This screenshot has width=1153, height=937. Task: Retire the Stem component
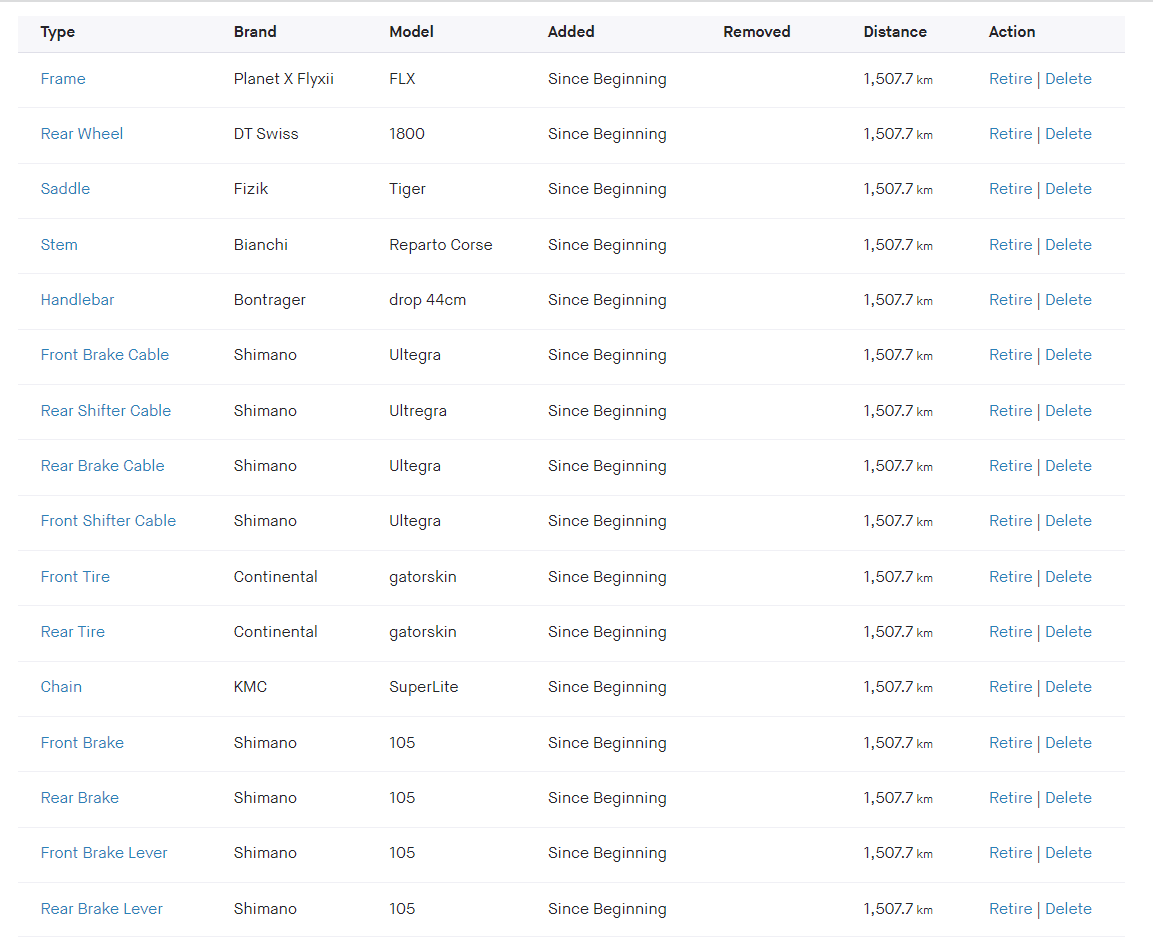click(1010, 245)
